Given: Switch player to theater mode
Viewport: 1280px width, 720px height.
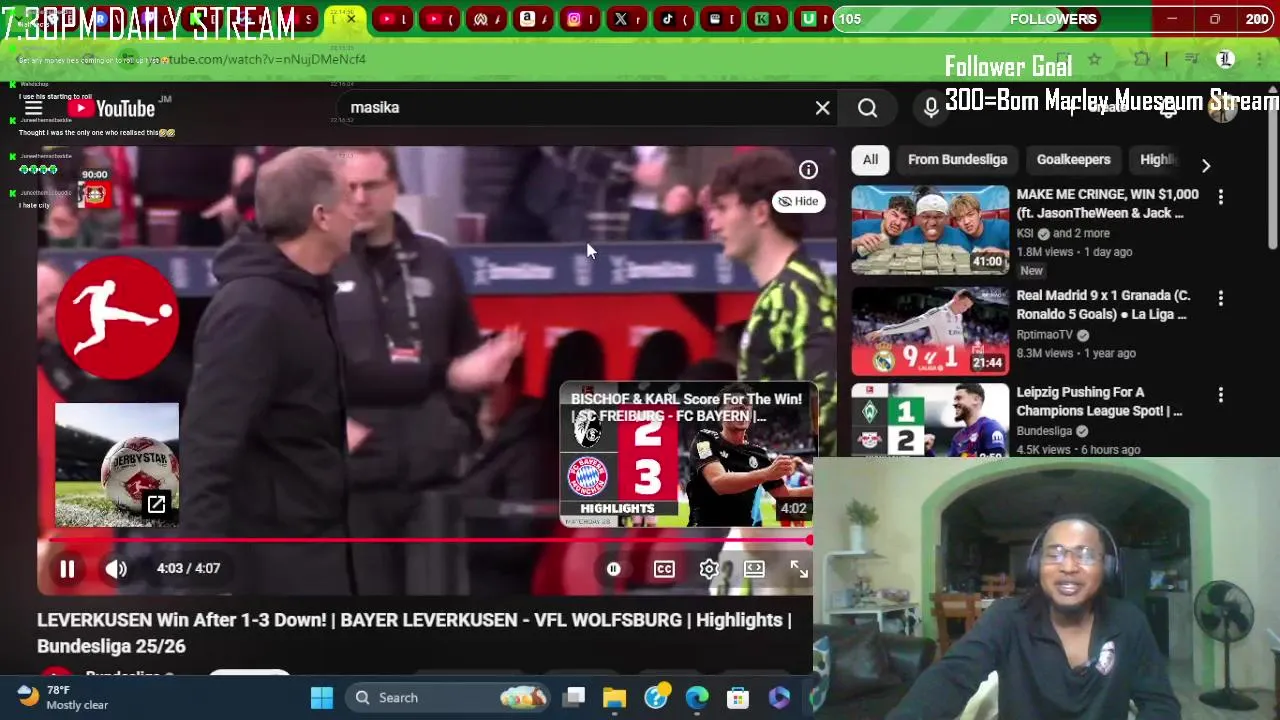Looking at the screenshot, I should coord(754,569).
